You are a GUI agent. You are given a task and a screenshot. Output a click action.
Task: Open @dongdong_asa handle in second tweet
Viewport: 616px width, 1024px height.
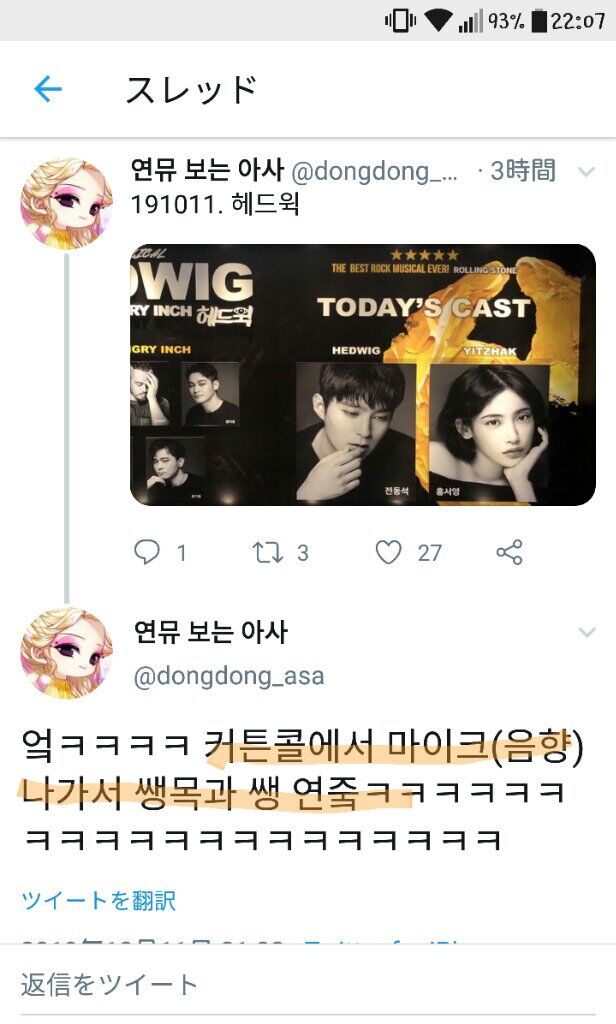tap(229, 676)
